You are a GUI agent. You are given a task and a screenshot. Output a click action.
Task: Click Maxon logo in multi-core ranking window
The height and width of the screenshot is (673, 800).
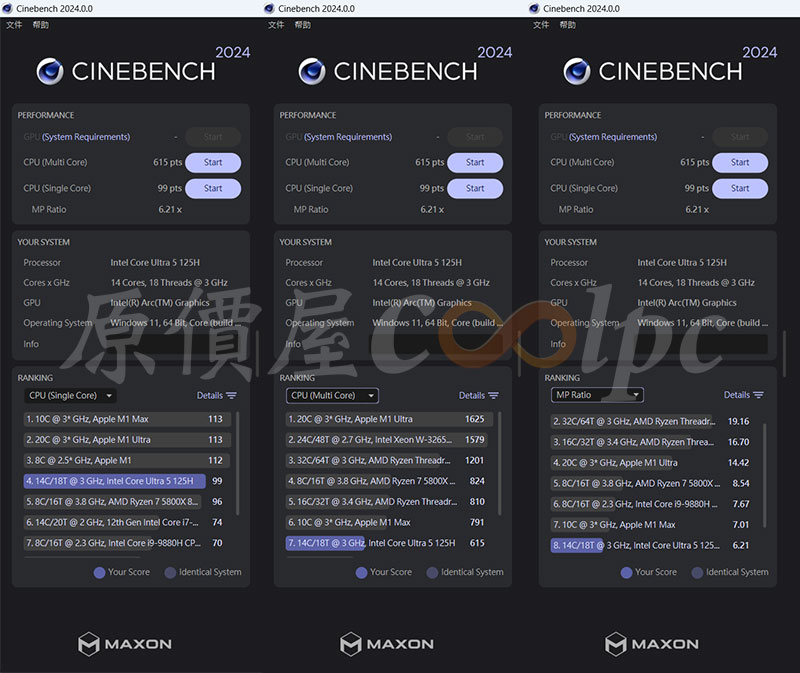(387, 644)
